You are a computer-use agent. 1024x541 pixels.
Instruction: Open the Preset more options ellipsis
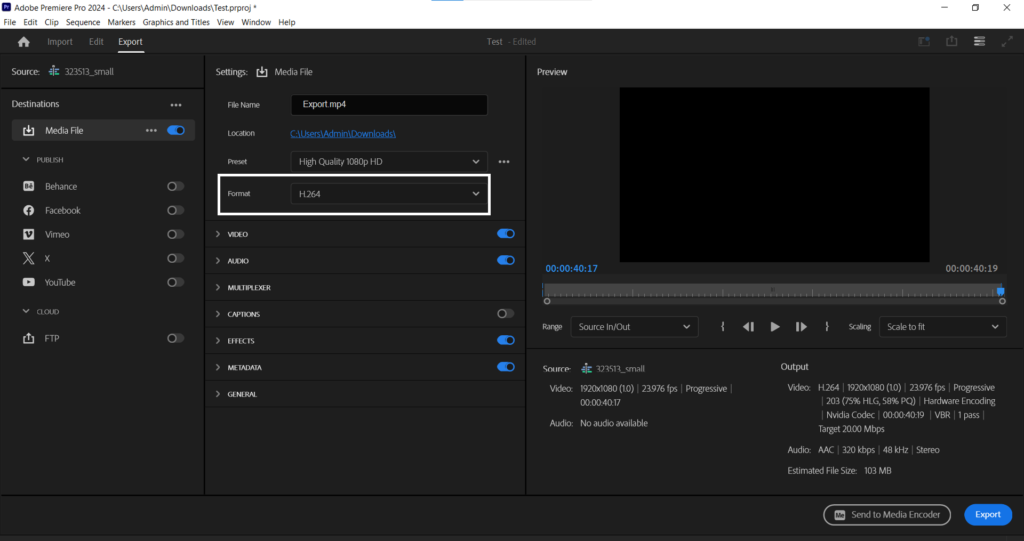point(504,161)
